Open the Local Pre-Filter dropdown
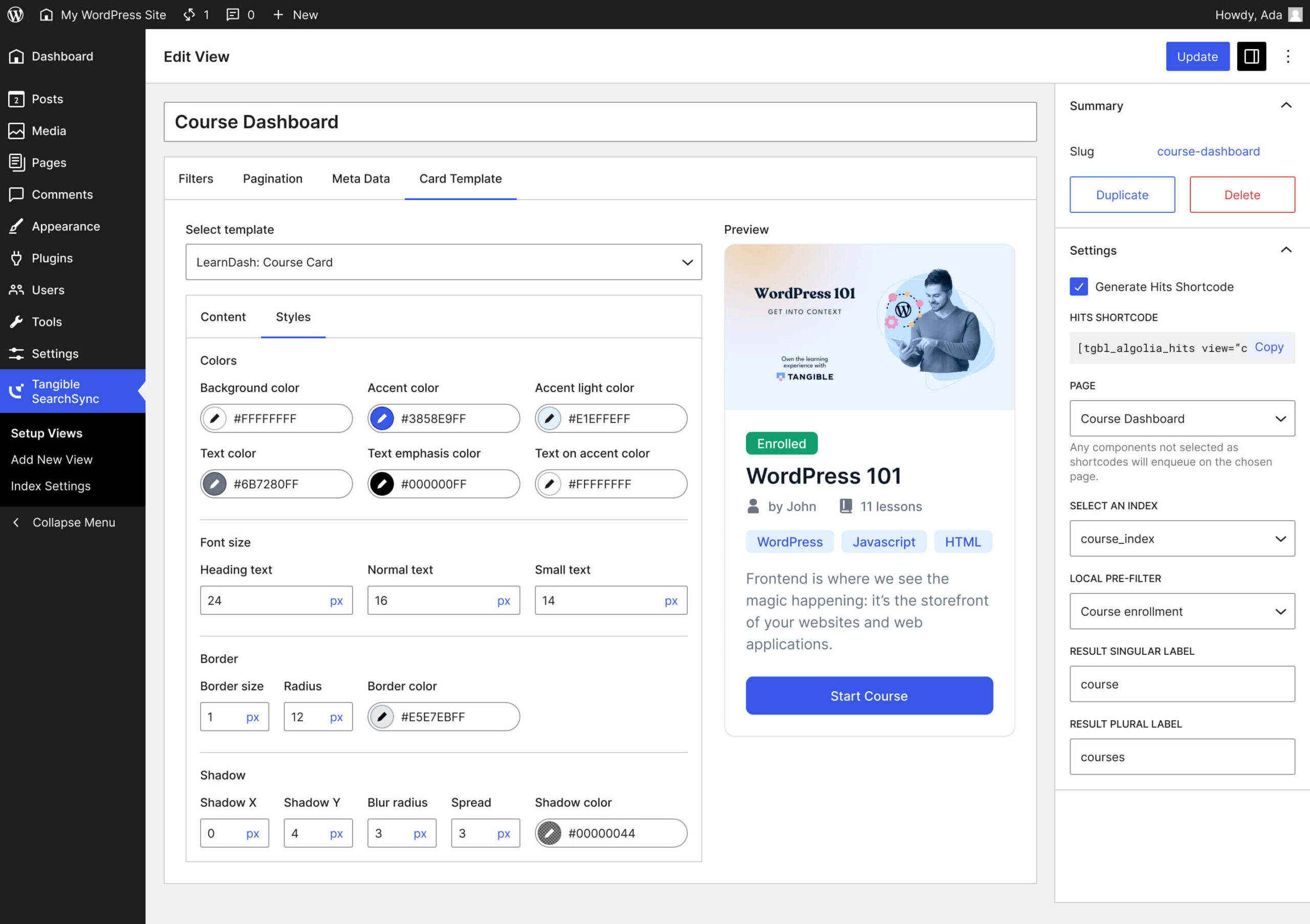Image resolution: width=1310 pixels, height=924 pixels. tap(1182, 611)
